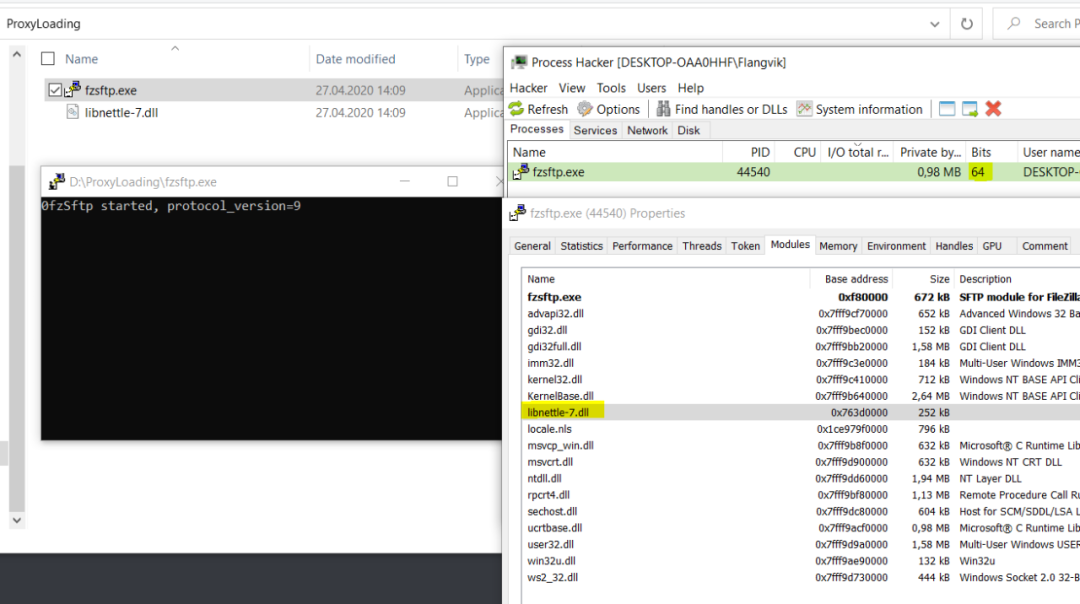Select kernel32.dll module row

coord(800,379)
